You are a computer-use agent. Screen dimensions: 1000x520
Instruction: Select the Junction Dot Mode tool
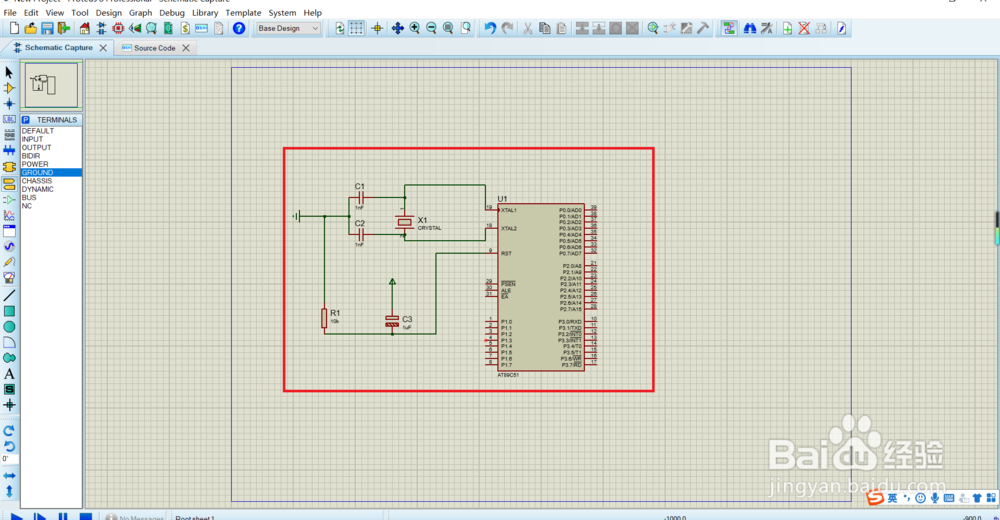pyautogui.click(x=9, y=103)
